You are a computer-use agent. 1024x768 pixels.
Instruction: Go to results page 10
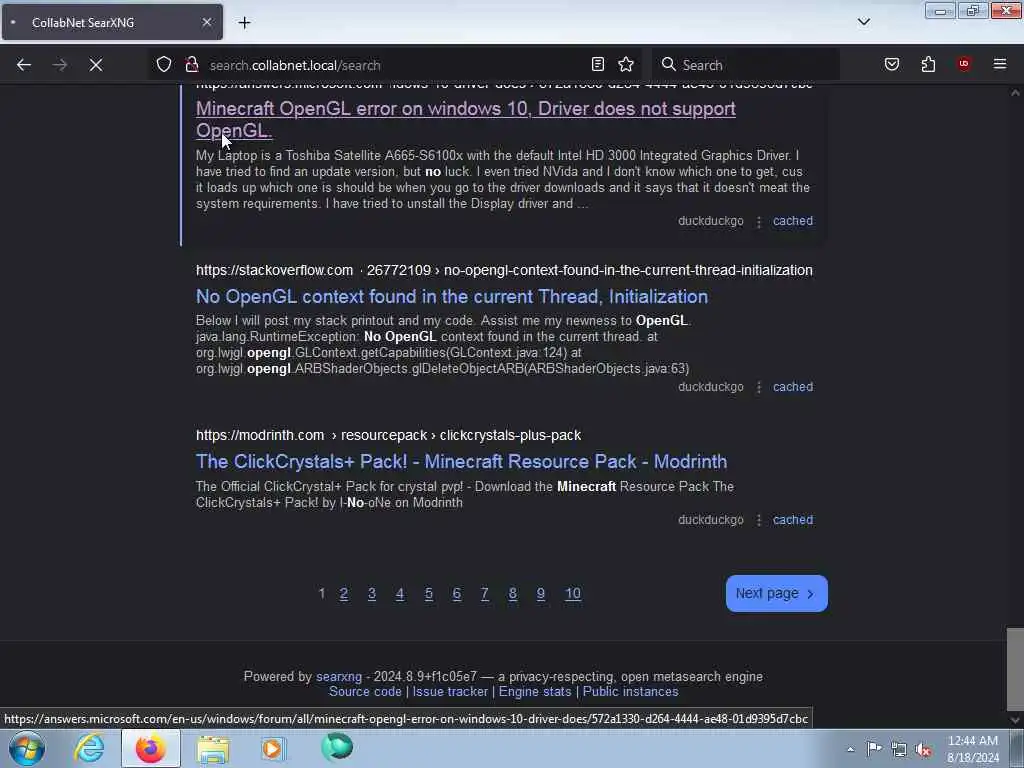(573, 594)
